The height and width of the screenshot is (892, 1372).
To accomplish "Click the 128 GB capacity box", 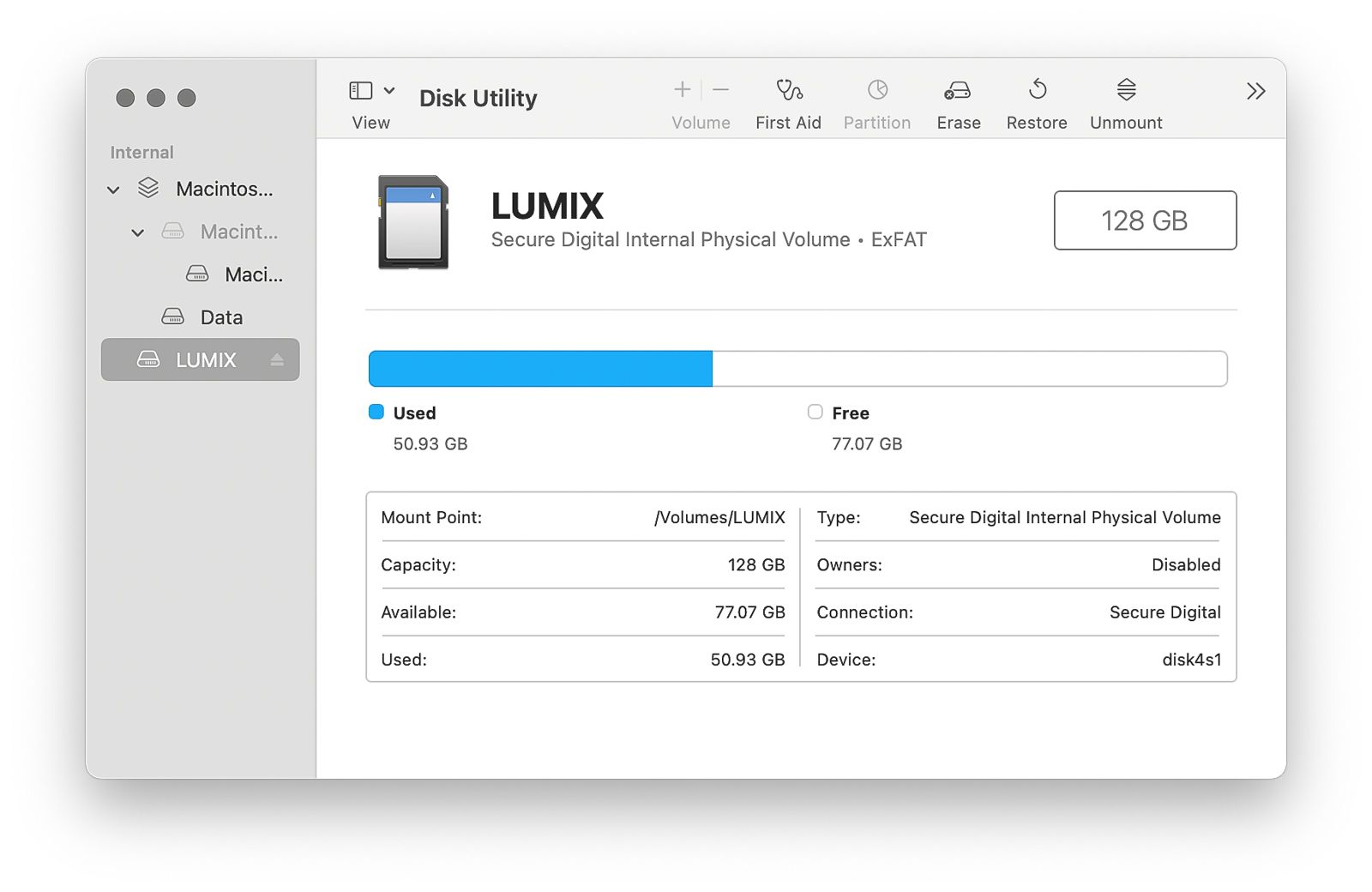I will (x=1144, y=220).
